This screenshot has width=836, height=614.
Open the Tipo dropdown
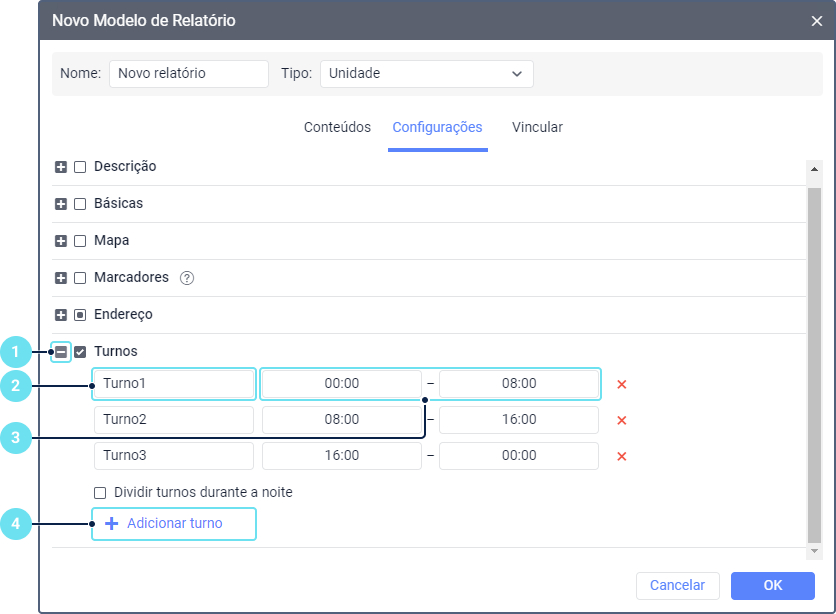point(426,73)
